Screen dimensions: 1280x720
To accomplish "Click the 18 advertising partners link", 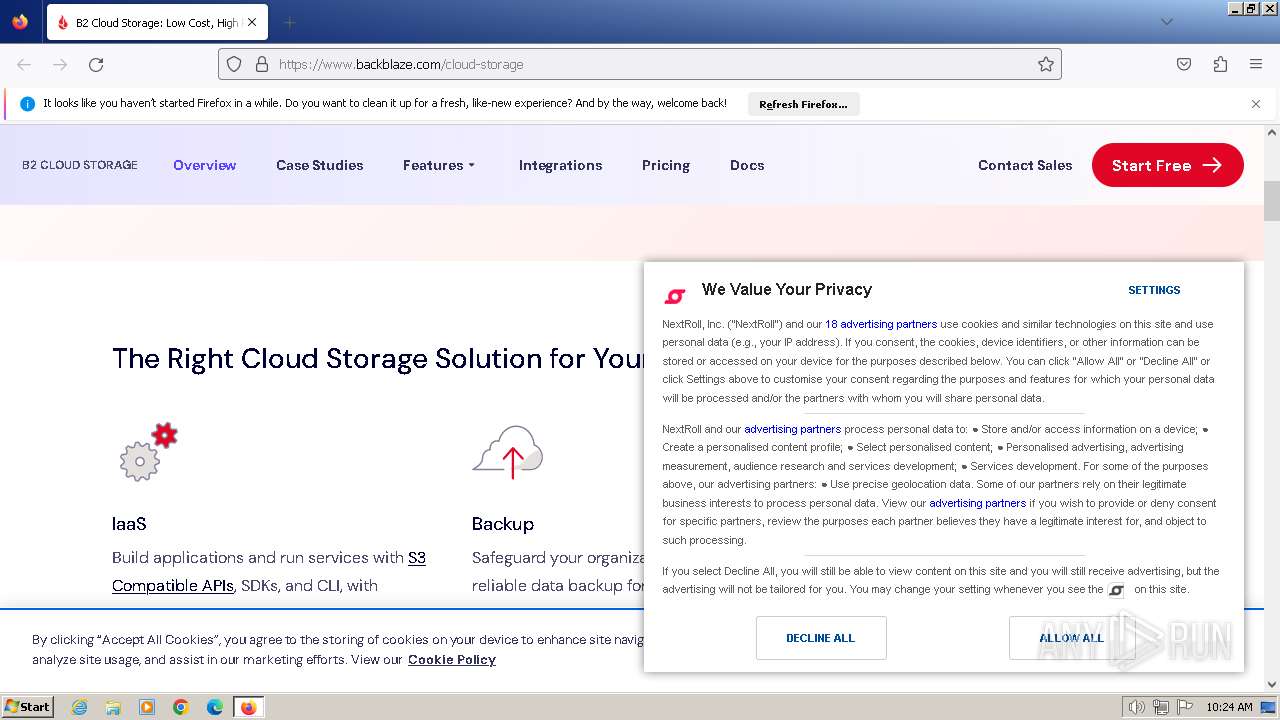I will point(881,324).
